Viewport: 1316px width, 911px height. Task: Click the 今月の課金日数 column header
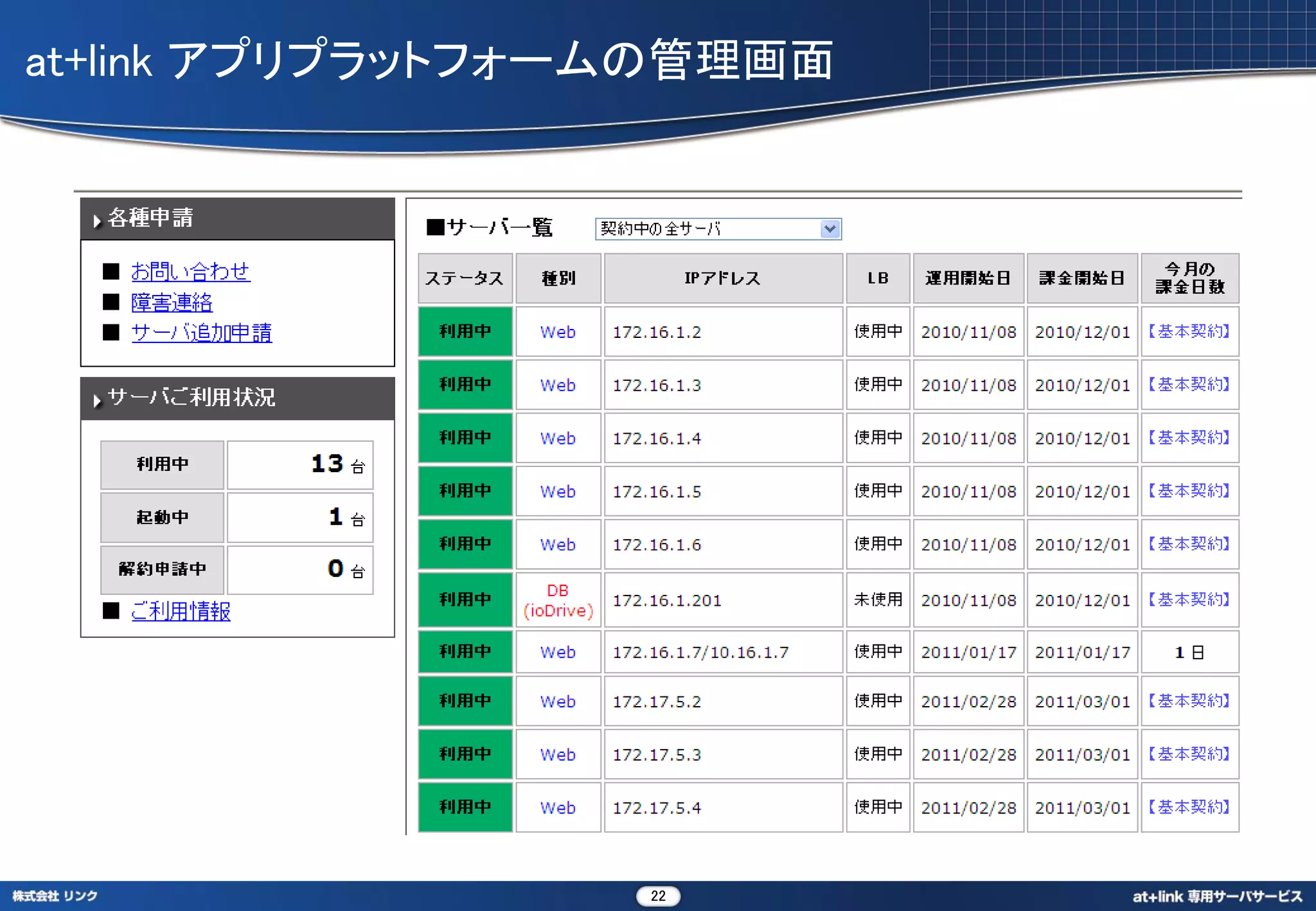[1190, 278]
